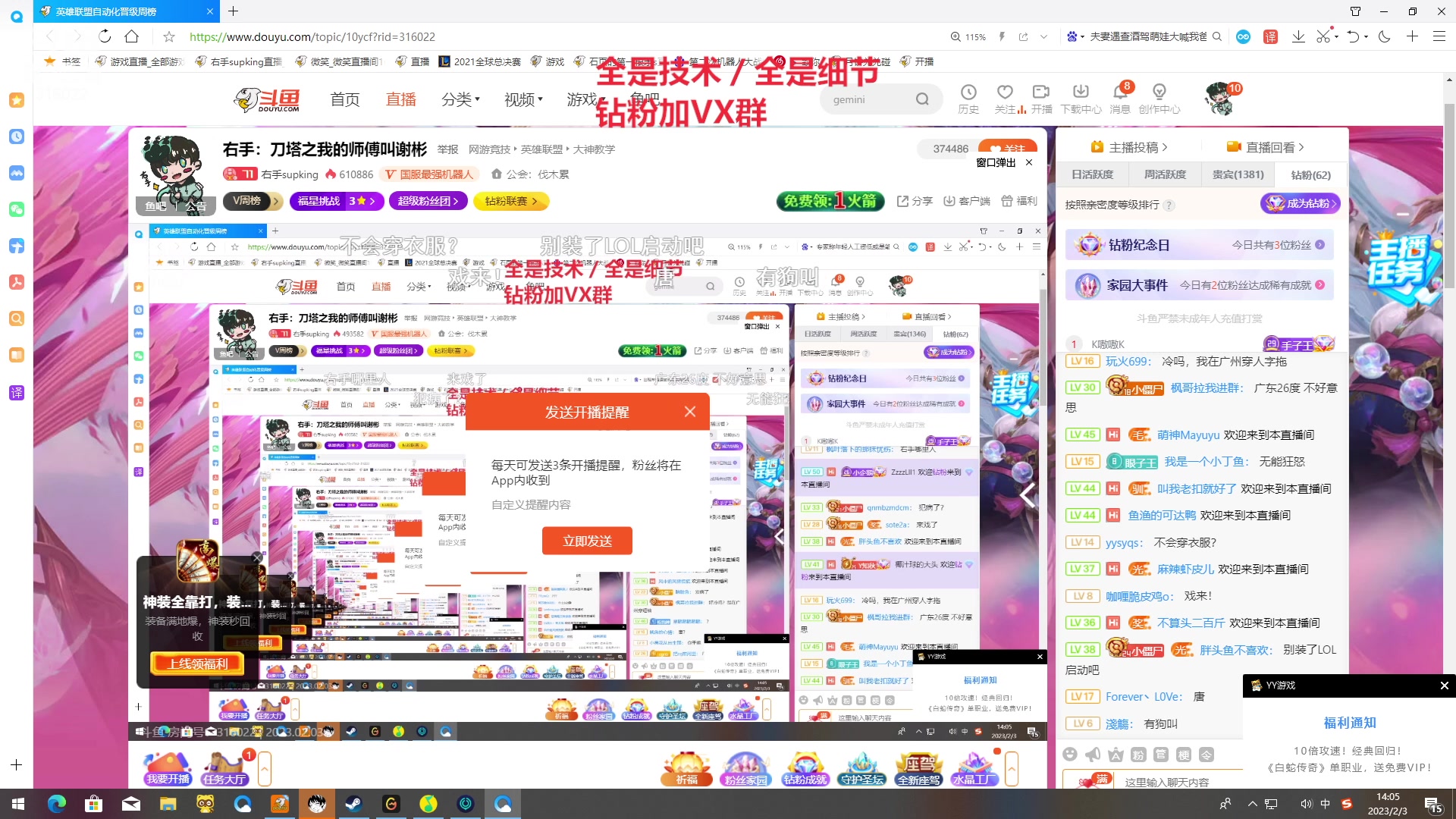The image size is (1456, 819).
Task: Click 上线领福利 in the game ad
Action: [x=198, y=664]
